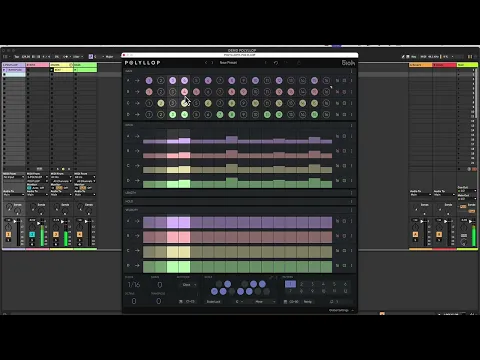The image size is (480, 360).
Task: Click direction arrow for Gate row D
Action: 137,115
